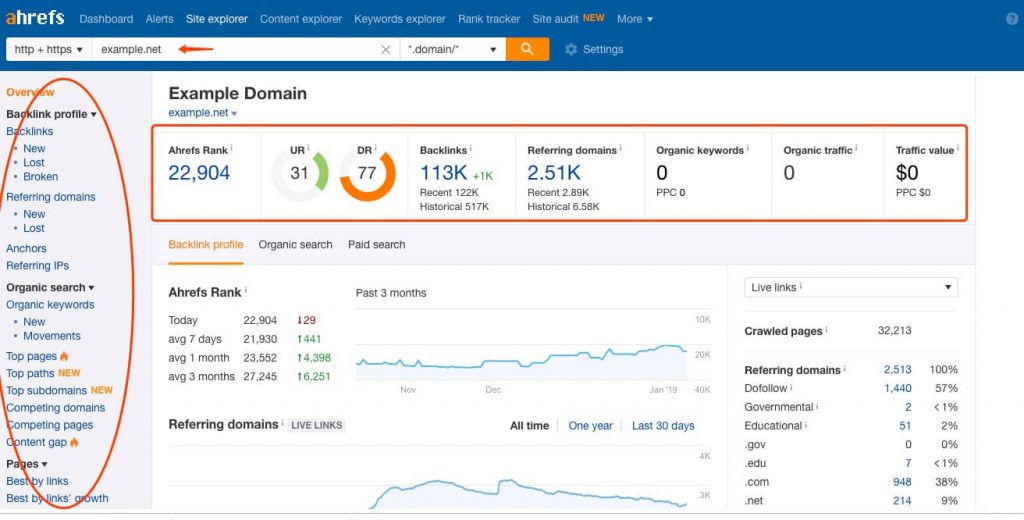The width and height of the screenshot is (1024, 520).
Task: Collapse the Organic search sidebar section
Action: pos(50,287)
